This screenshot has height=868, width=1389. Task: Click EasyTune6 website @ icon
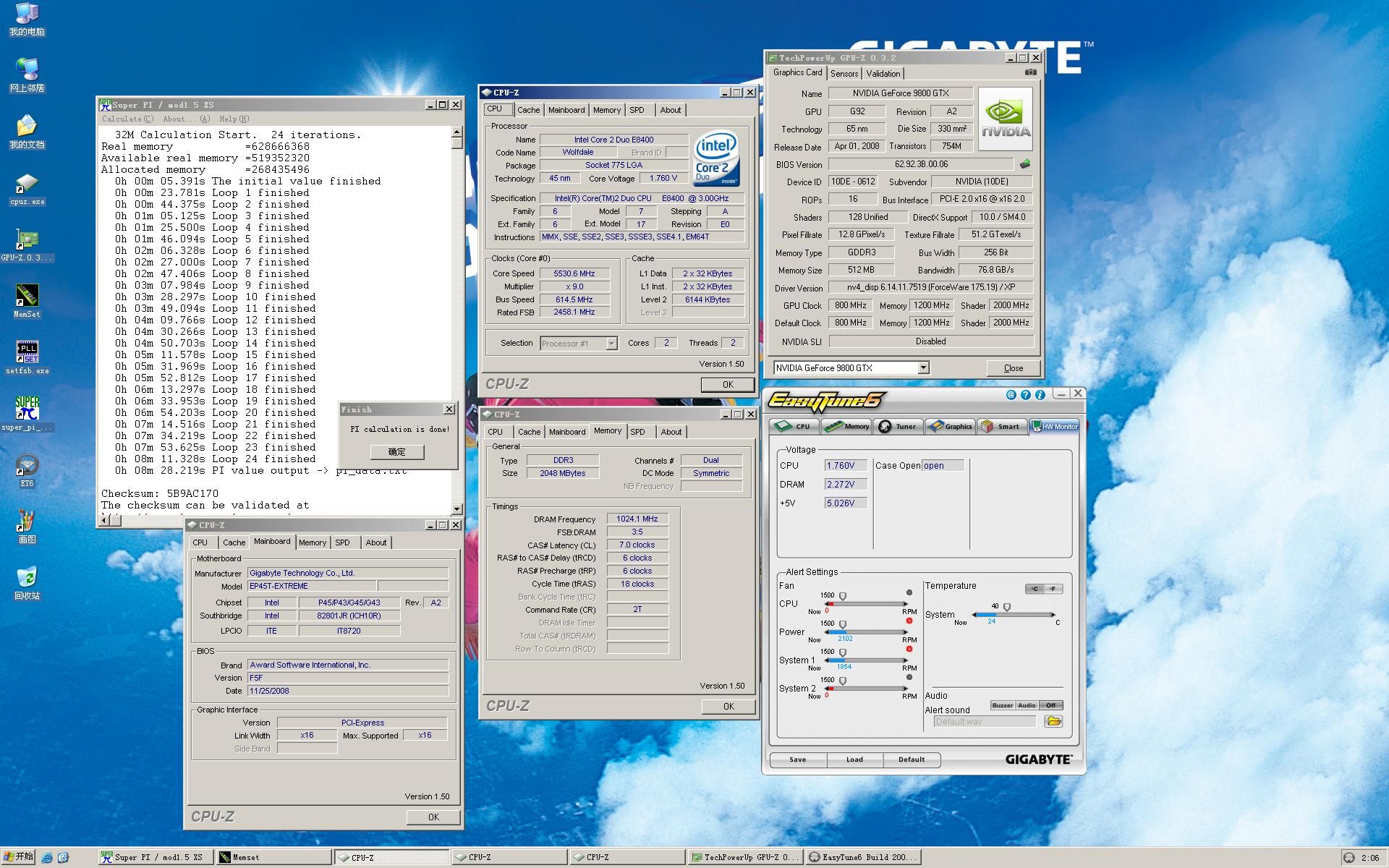click(x=1011, y=395)
